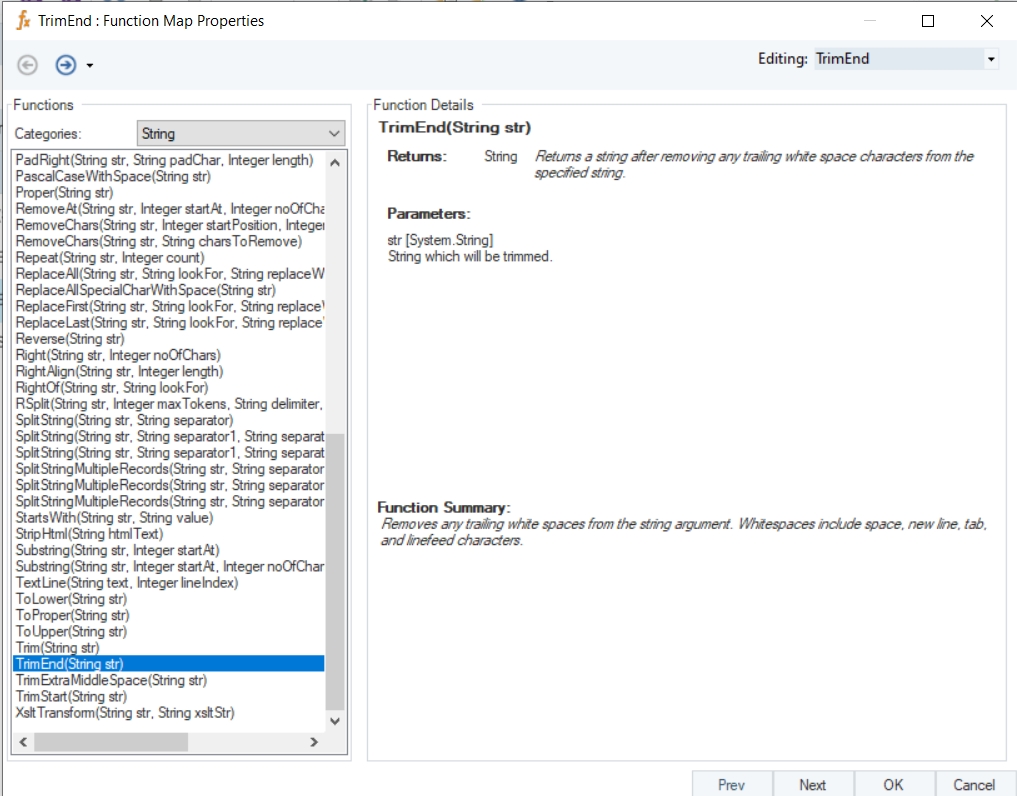Viewport: 1017px width, 796px height.
Task: Select StripHtml(String htmlText) function
Action: click(x=89, y=534)
